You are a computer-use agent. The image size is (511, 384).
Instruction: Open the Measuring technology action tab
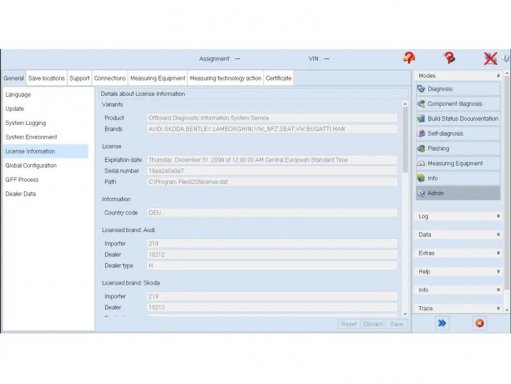[225, 78]
